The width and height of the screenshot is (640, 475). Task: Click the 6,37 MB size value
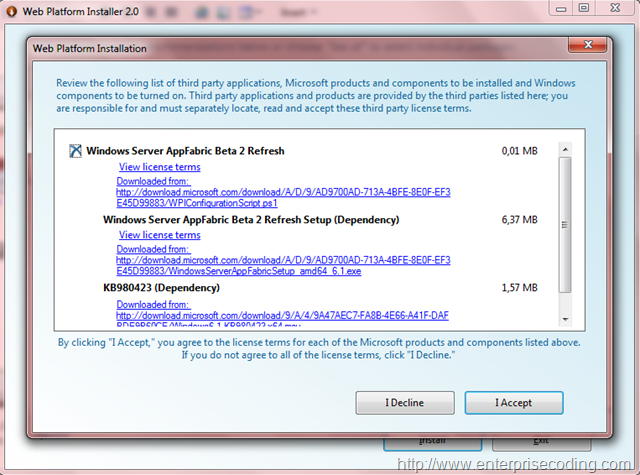click(x=519, y=220)
